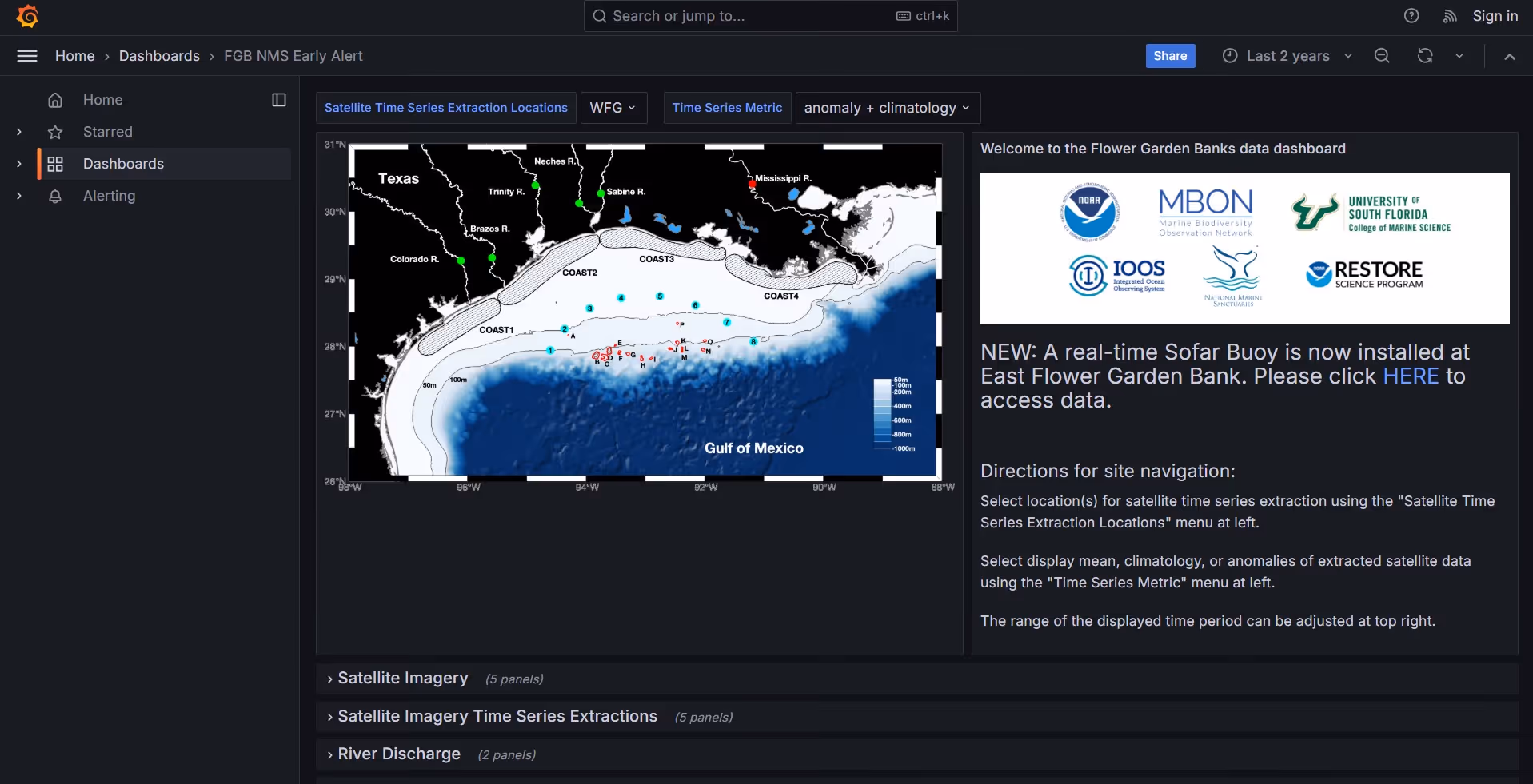Open the anomaly + climatology metric dropdown
1533x784 pixels.
point(888,108)
